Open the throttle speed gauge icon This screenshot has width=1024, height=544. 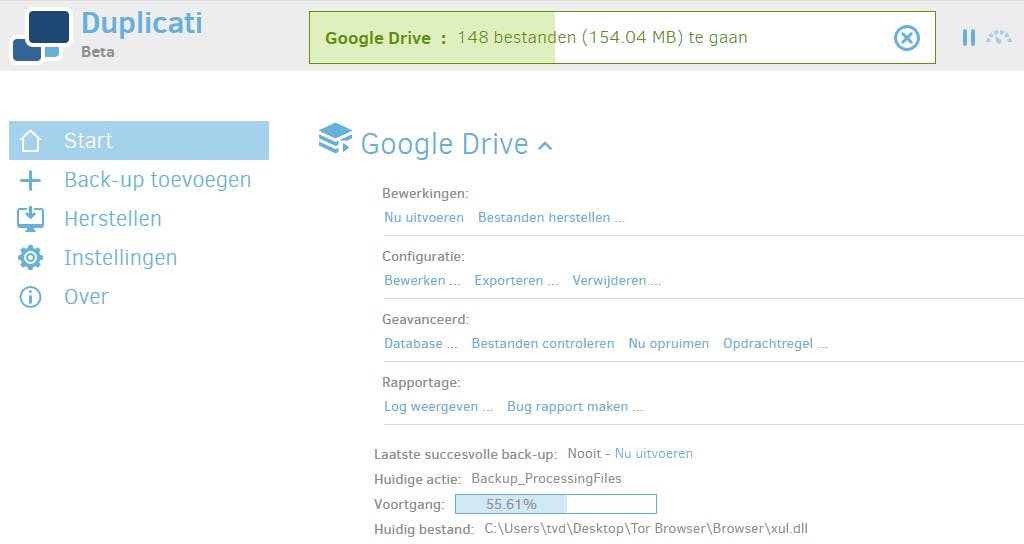pyautogui.click(x=999, y=37)
